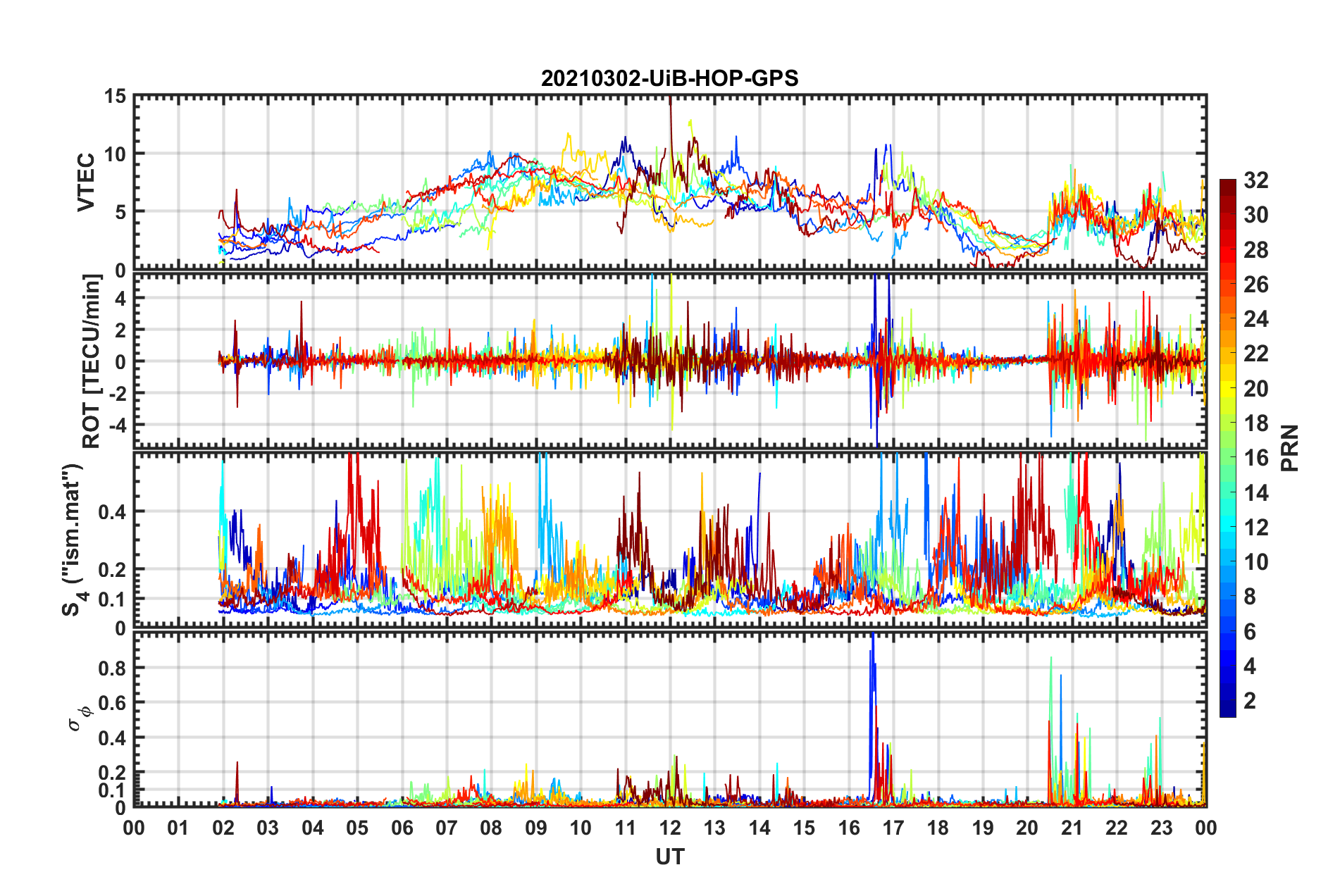This screenshot has height=896, width=1340.
Task: Select colorbar tick label 32
Action: point(1255,180)
